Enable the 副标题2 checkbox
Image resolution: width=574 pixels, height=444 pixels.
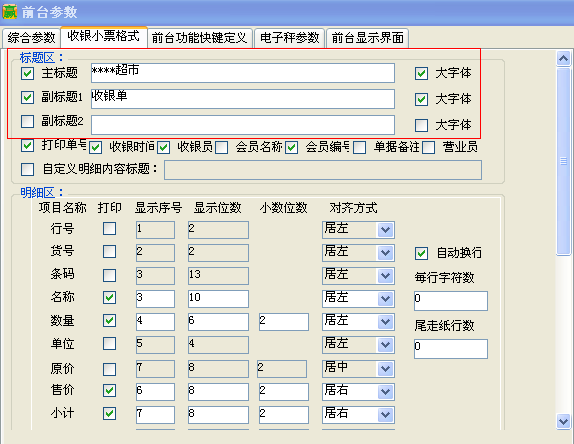(27, 121)
